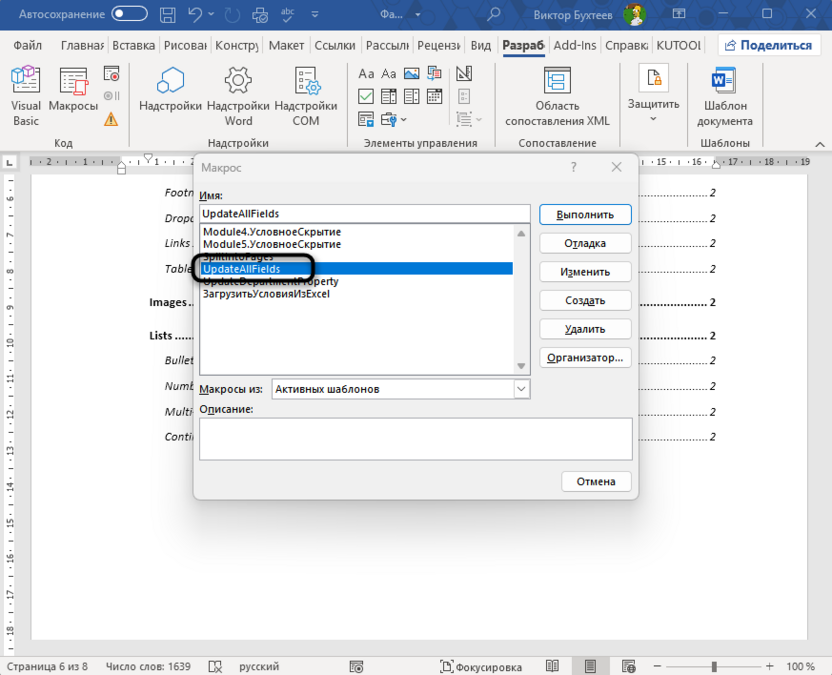Viewport: 832px width, 675px height.
Task: Adjust the zoom slider
Action: (712, 665)
